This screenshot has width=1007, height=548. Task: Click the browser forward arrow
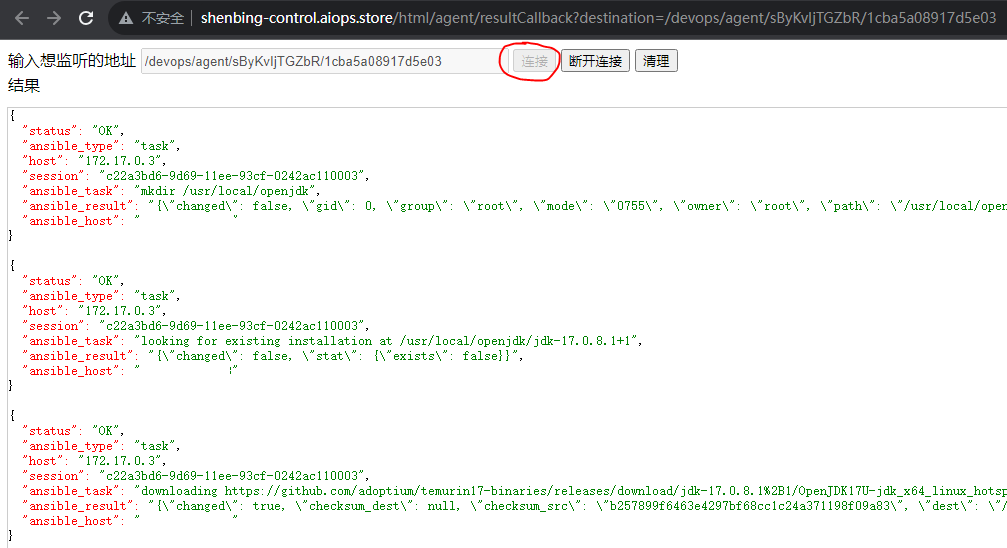point(54,18)
